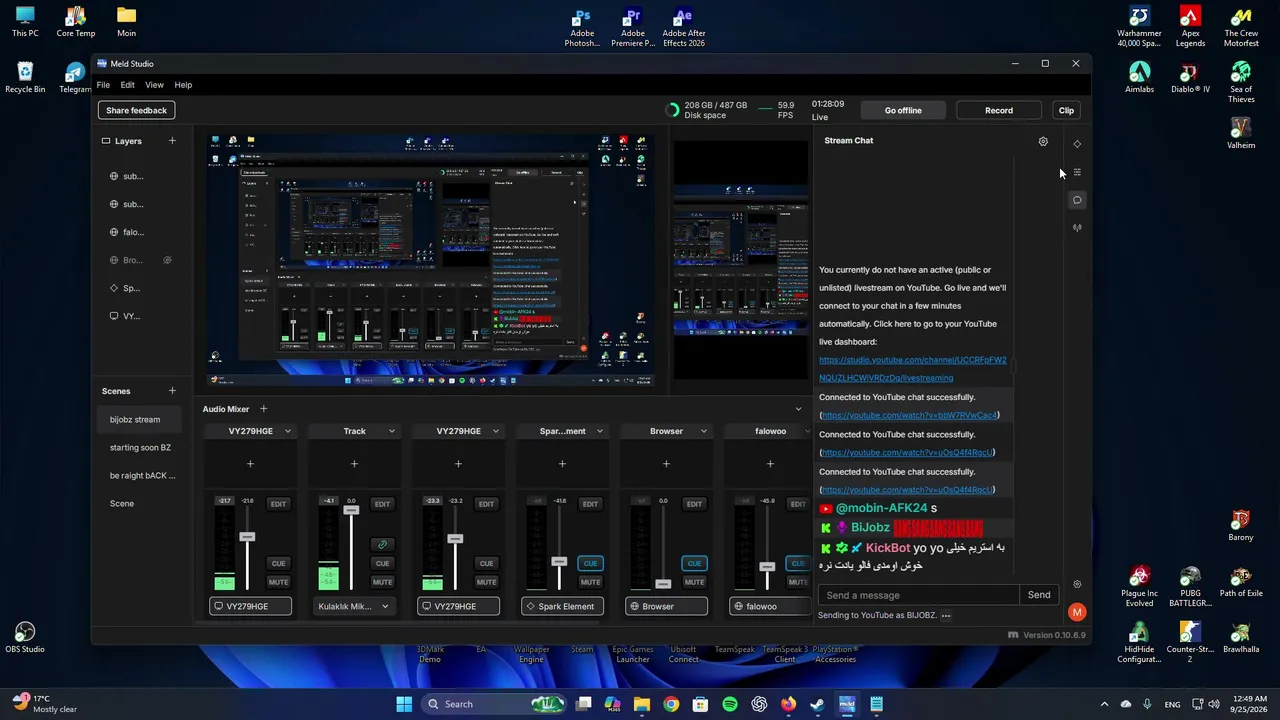The height and width of the screenshot is (720, 1280).
Task: Expand the Spar...ment channel header dropdown
Action: 599,432
